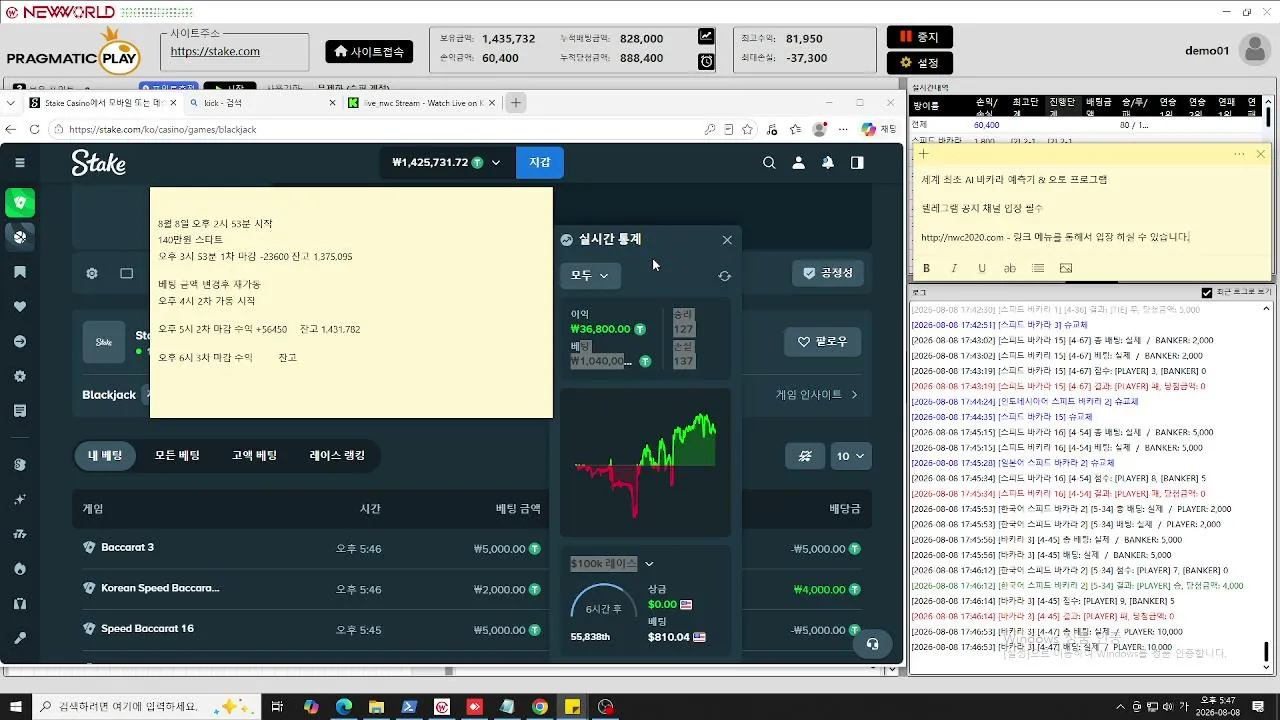Click the 설정 settings button

[x=920, y=63]
